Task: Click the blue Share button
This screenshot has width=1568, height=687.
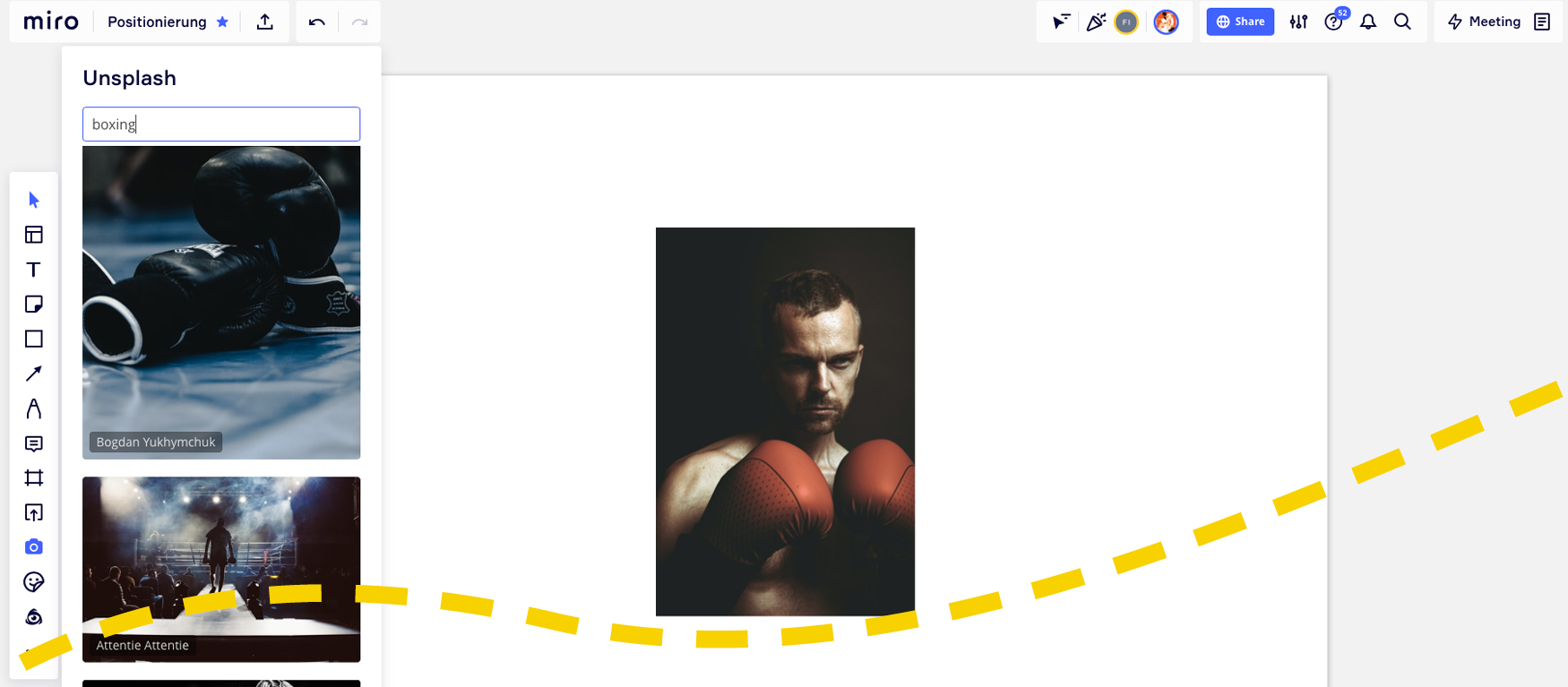Action: [x=1240, y=21]
